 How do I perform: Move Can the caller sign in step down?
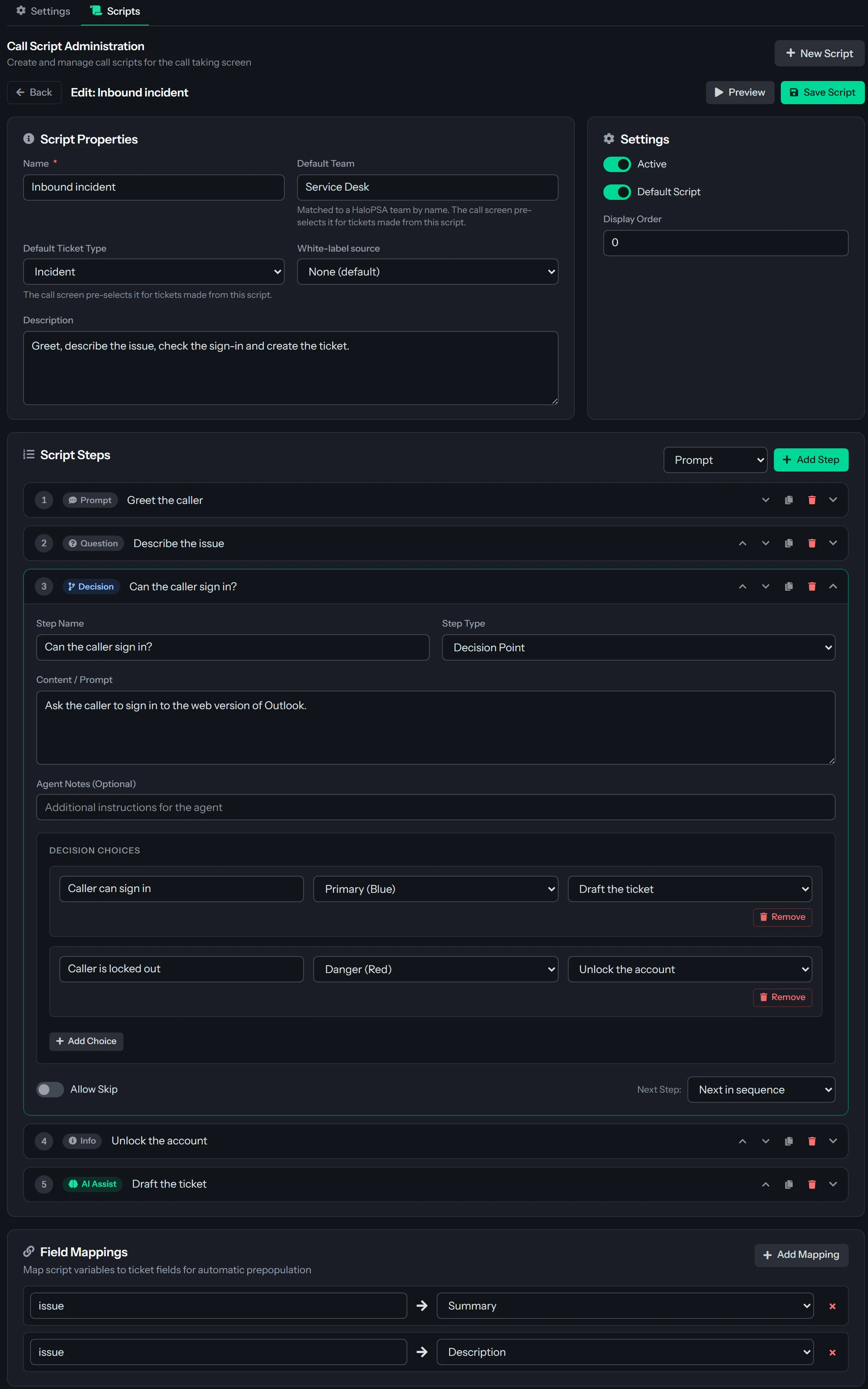click(765, 586)
